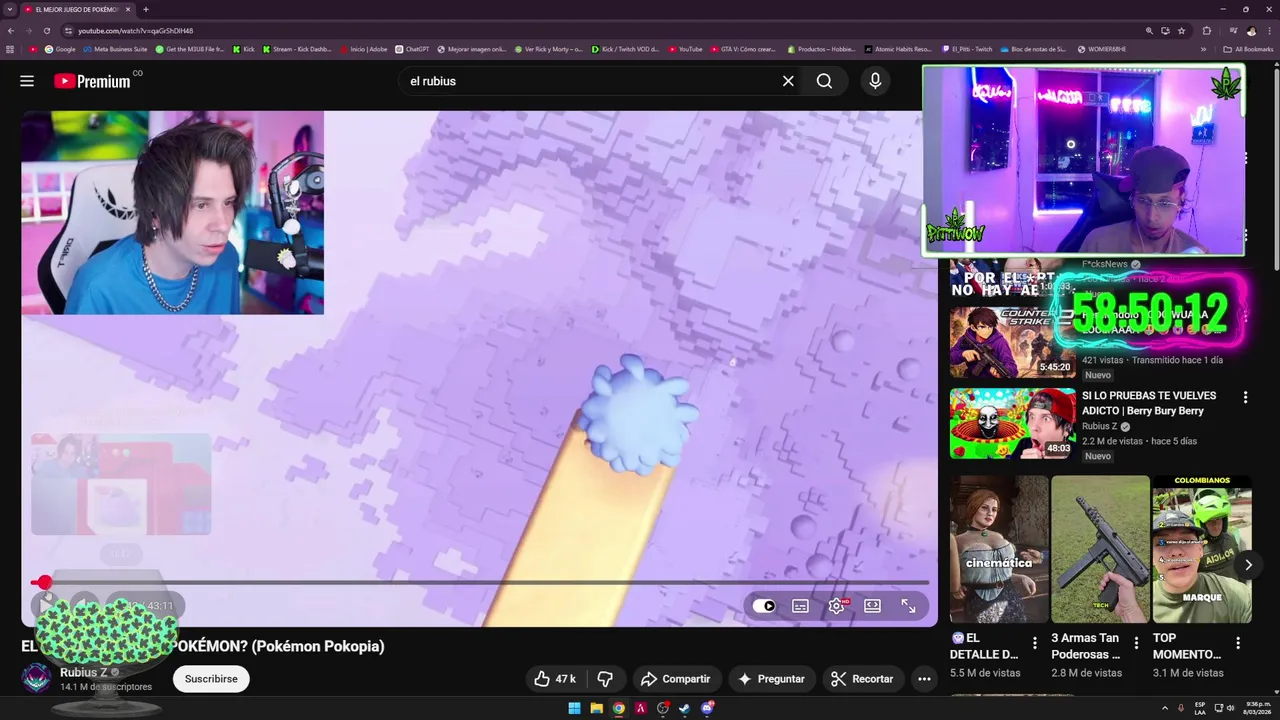This screenshot has height=720, width=1280.
Task: Open the YouTube bookmark
Action: (685, 49)
